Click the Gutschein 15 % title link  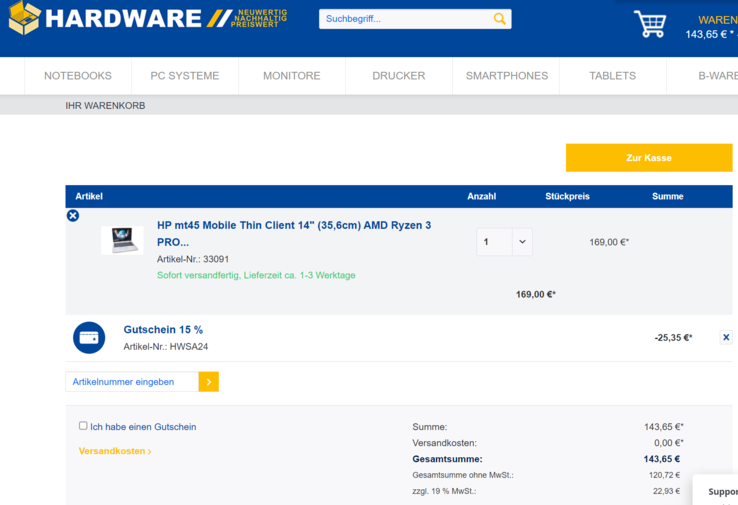point(163,329)
